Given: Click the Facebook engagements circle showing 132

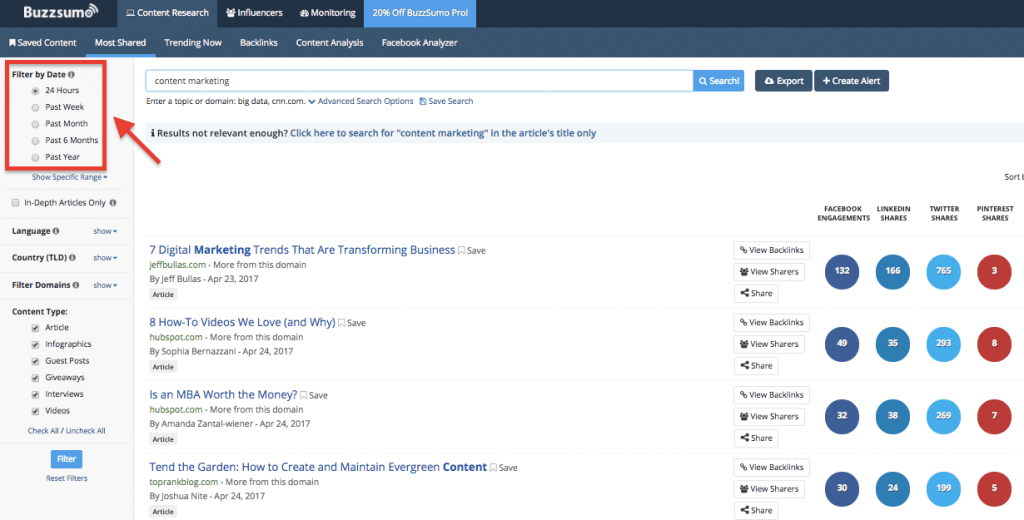Looking at the screenshot, I should point(842,271).
